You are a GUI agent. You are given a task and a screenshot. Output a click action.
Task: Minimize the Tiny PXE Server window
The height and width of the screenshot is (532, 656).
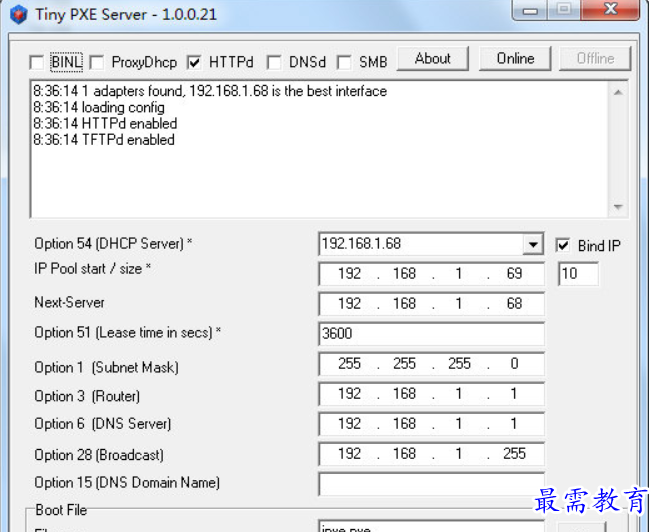530,10
